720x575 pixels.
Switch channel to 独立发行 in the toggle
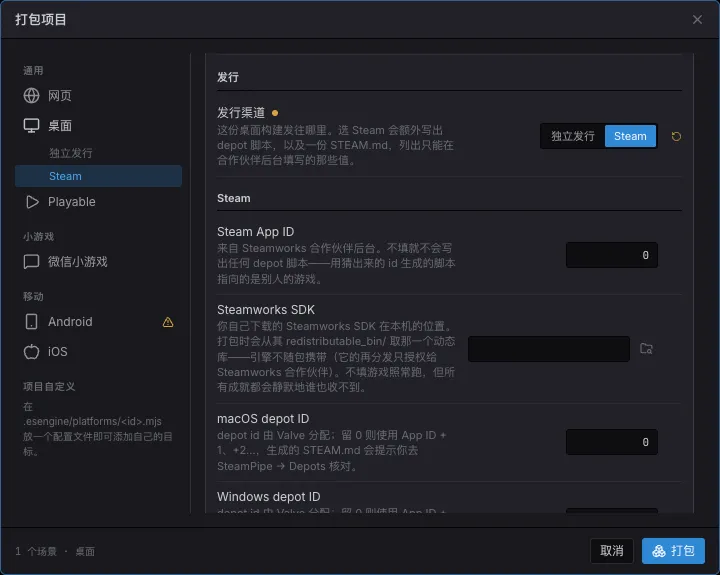tap(573, 136)
